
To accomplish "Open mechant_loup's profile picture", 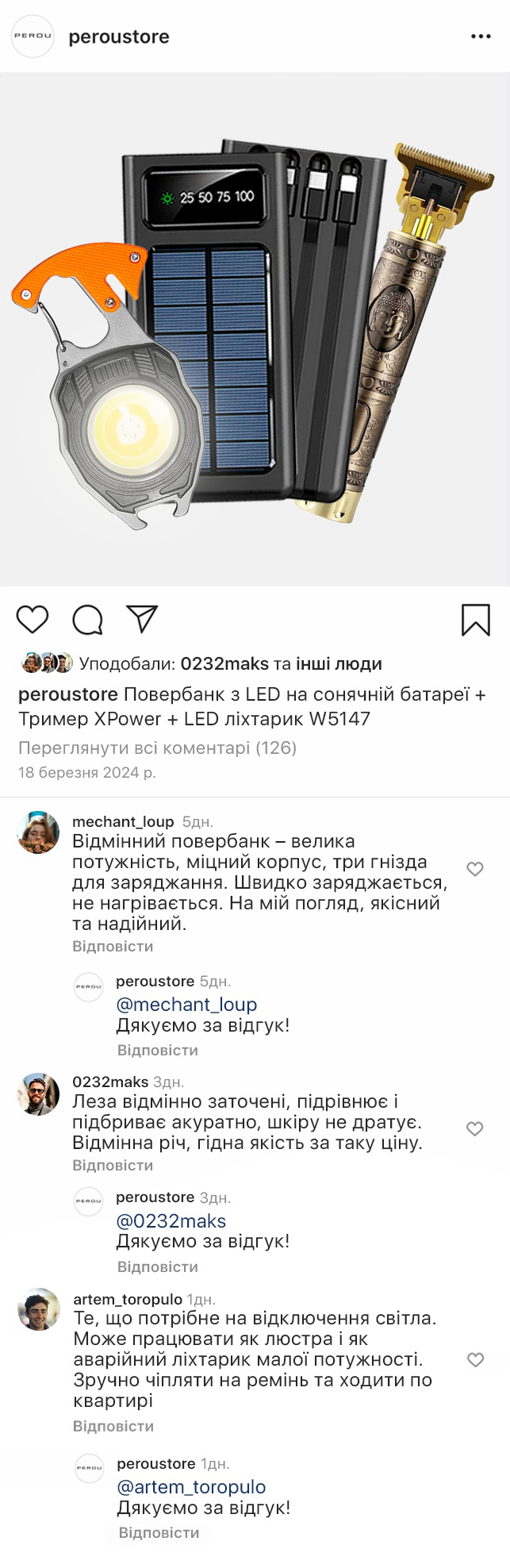I will [x=39, y=832].
